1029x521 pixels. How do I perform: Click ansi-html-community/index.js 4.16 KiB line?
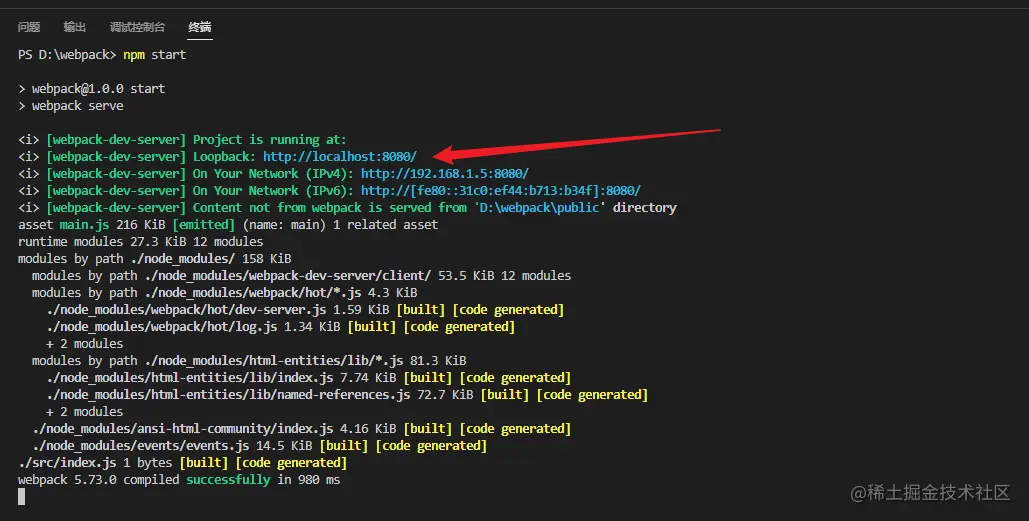(x=301, y=429)
